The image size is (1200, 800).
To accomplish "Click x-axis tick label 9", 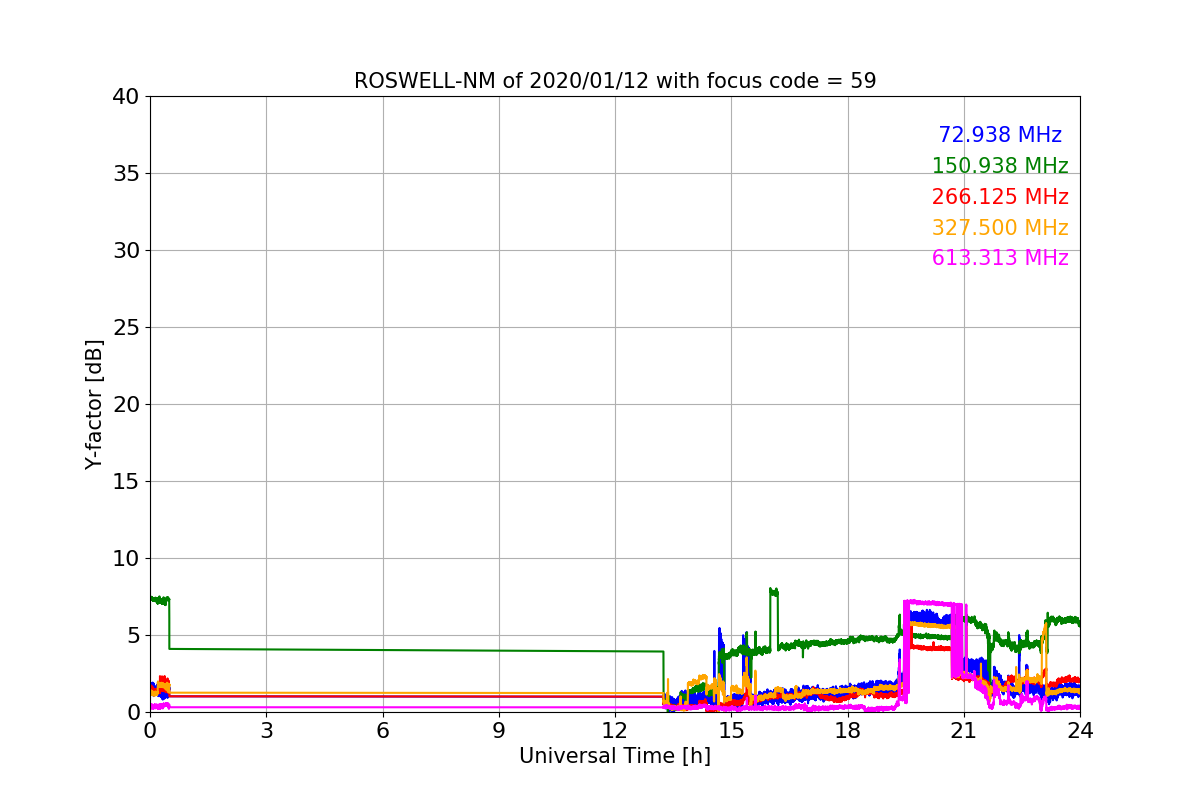I will pyautogui.click(x=499, y=730).
